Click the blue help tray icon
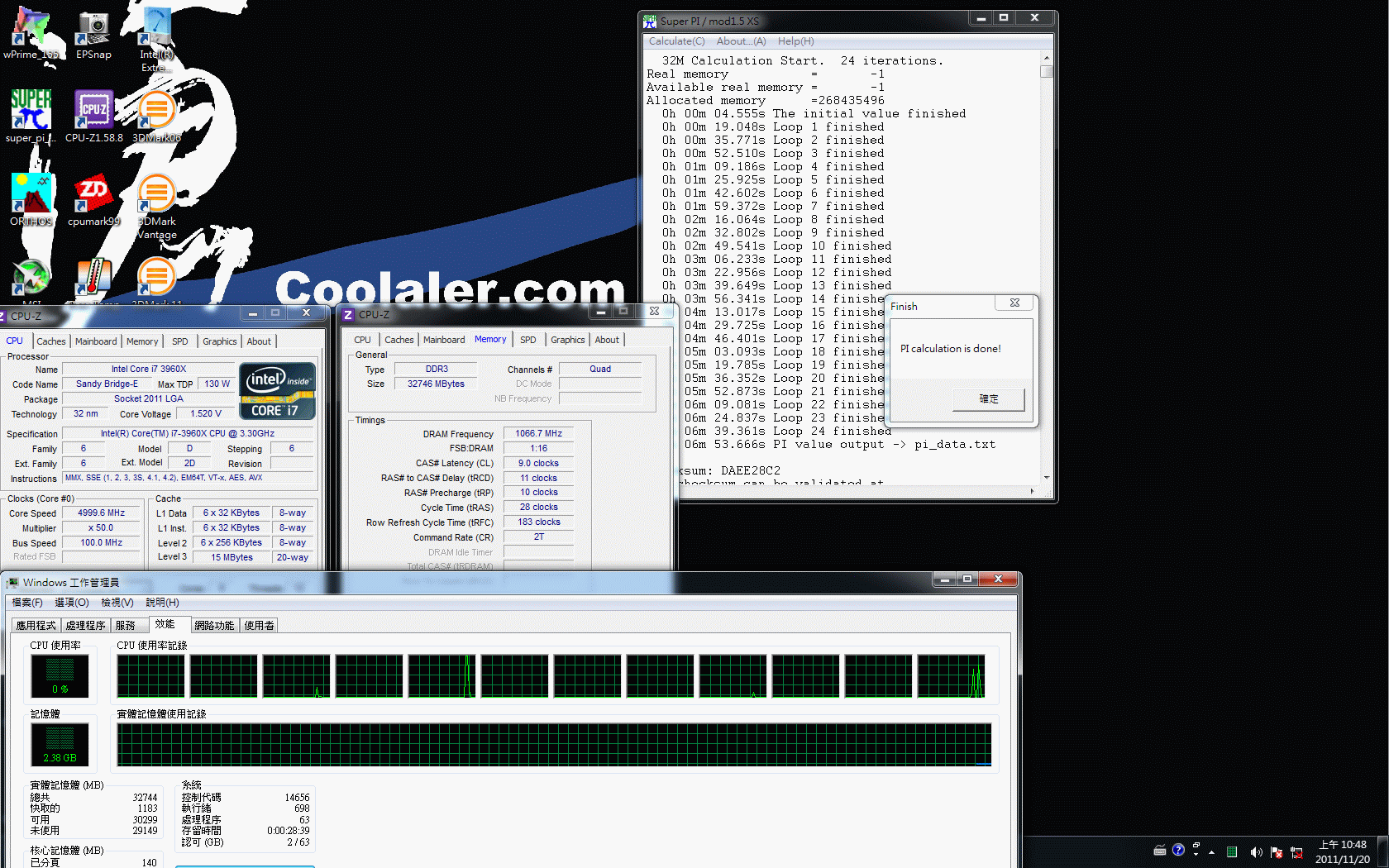Viewport: 1389px width, 868px height. click(1178, 850)
